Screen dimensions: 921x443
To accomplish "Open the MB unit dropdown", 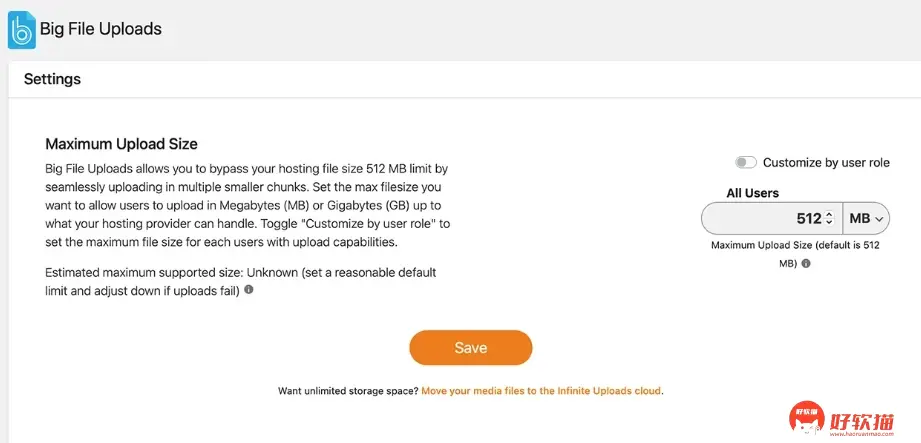I will pyautogui.click(x=867, y=218).
